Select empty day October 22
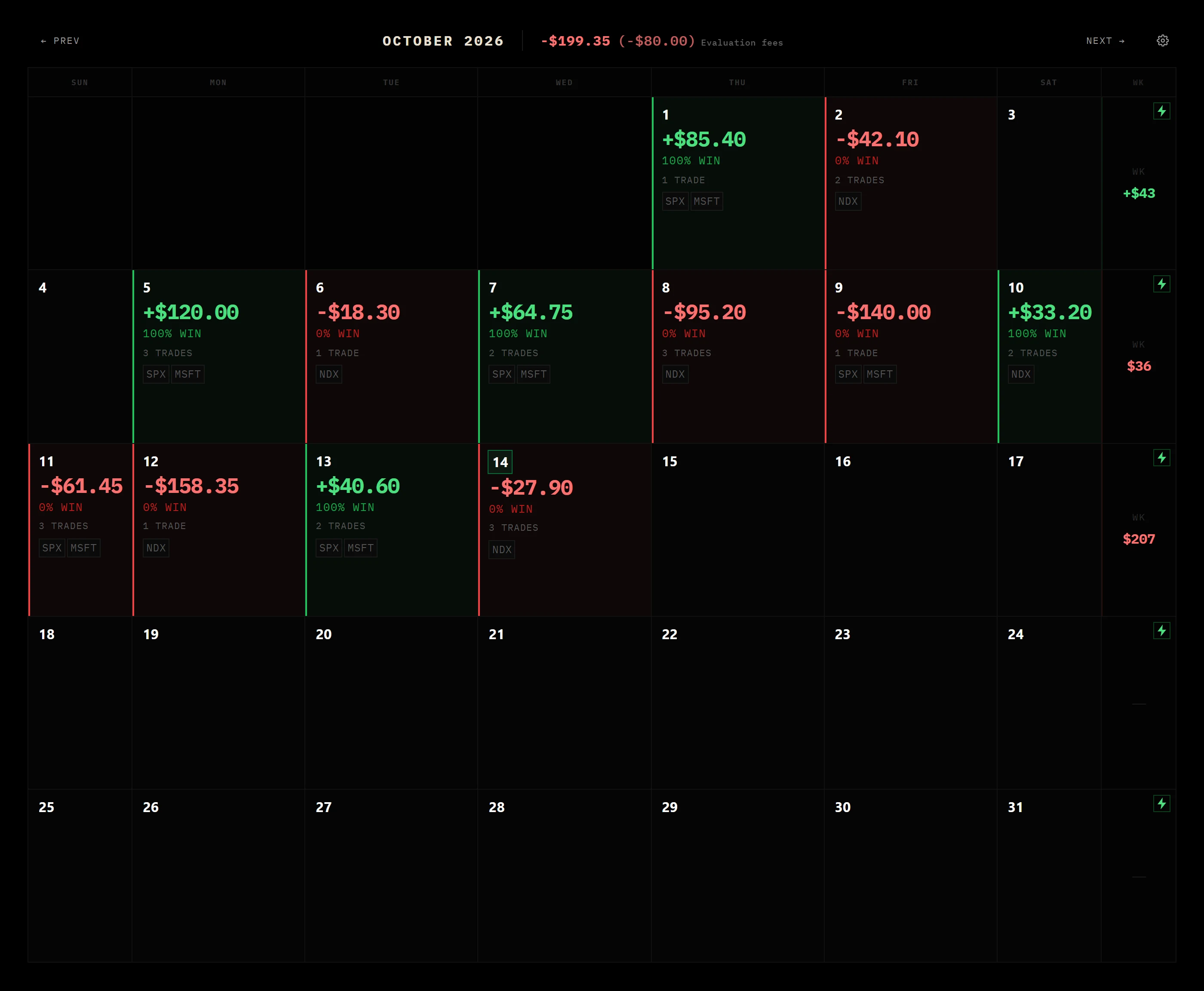Image resolution: width=1204 pixels, height=991 pixels. click(x=738, y=703)
